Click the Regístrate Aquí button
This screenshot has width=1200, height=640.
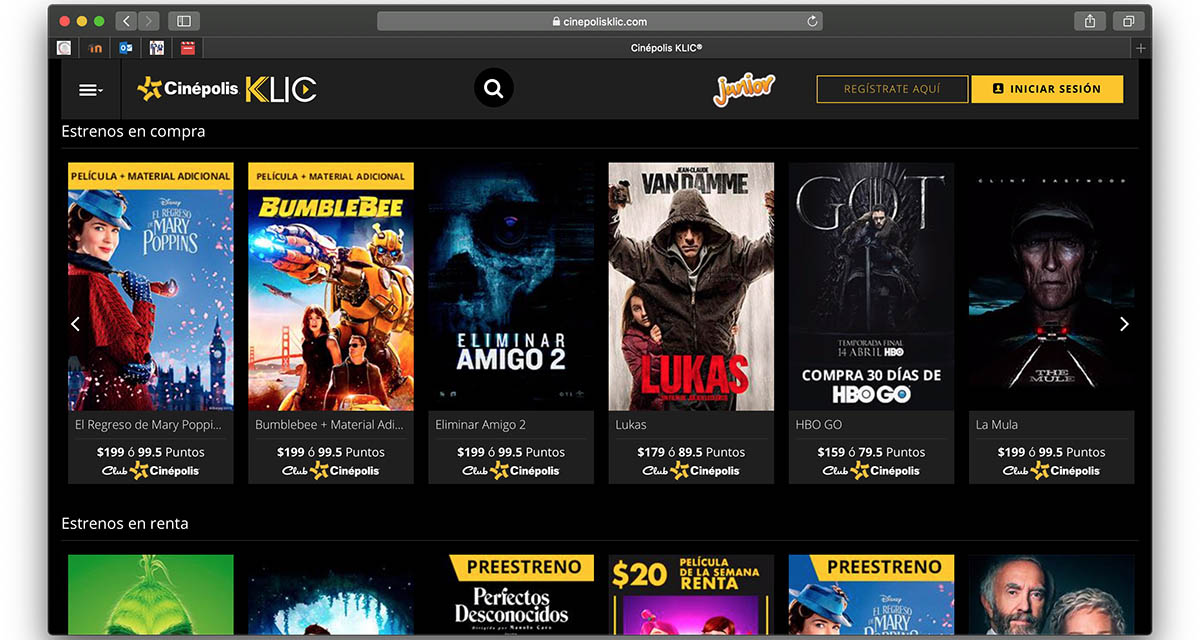coord(892,89)
